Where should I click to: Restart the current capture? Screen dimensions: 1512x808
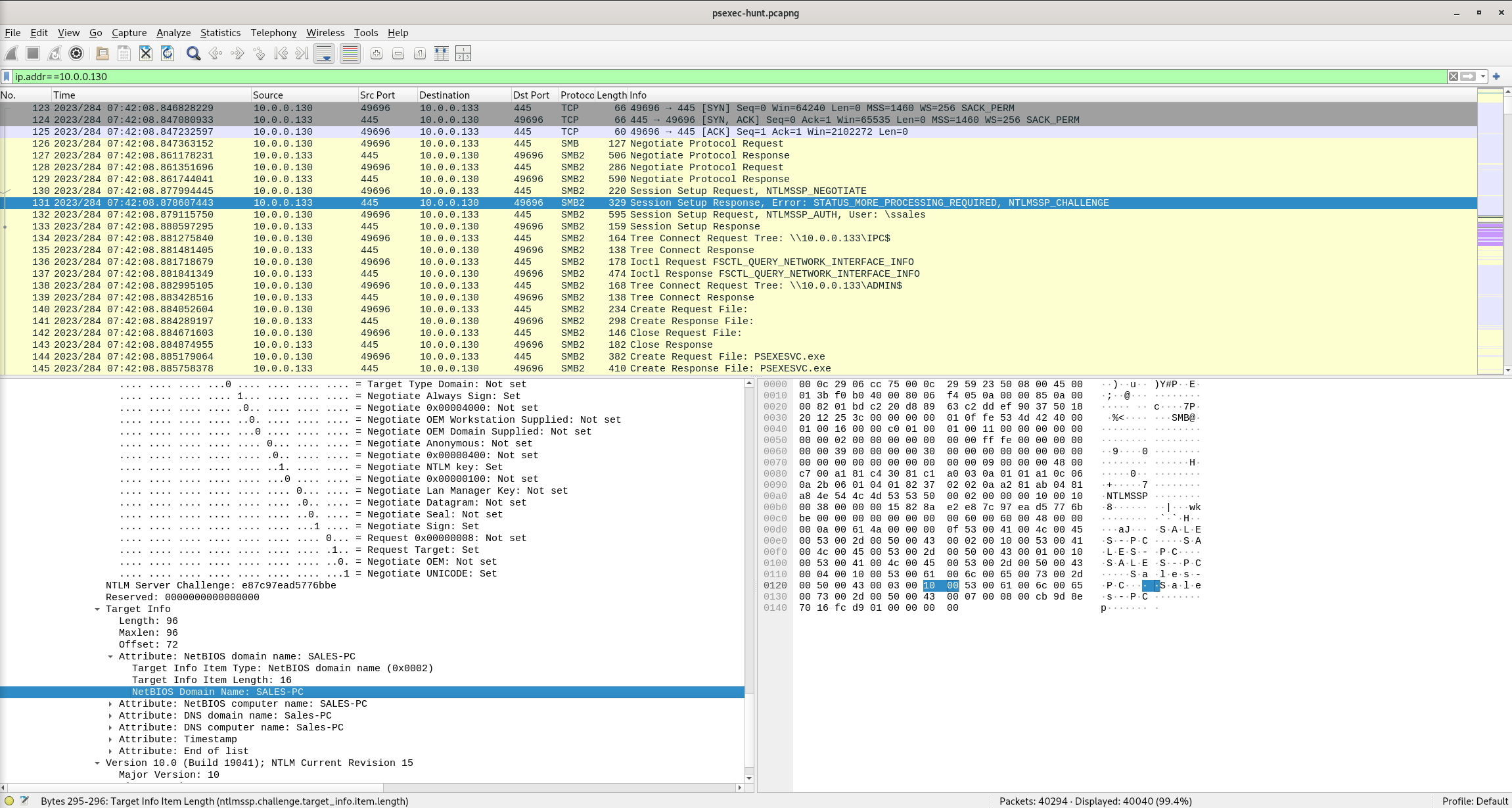tap(55, 54)
